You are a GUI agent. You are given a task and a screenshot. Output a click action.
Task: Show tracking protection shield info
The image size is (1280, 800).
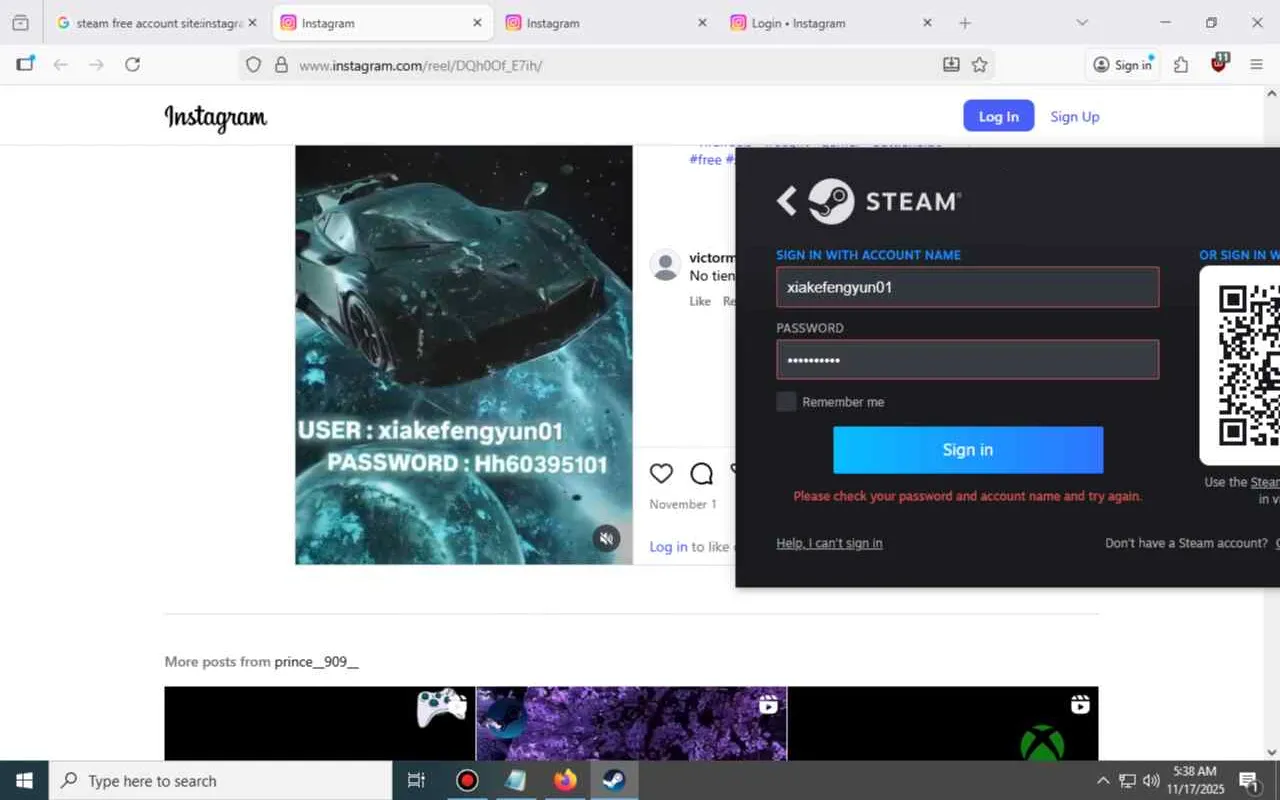pyautogui.click(x=253, y=65)
